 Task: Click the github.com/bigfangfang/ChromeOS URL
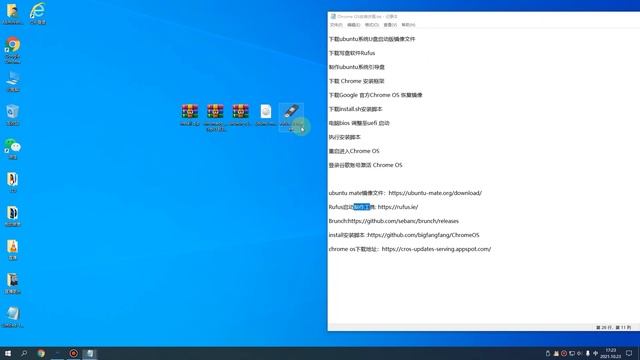point(423,235)
